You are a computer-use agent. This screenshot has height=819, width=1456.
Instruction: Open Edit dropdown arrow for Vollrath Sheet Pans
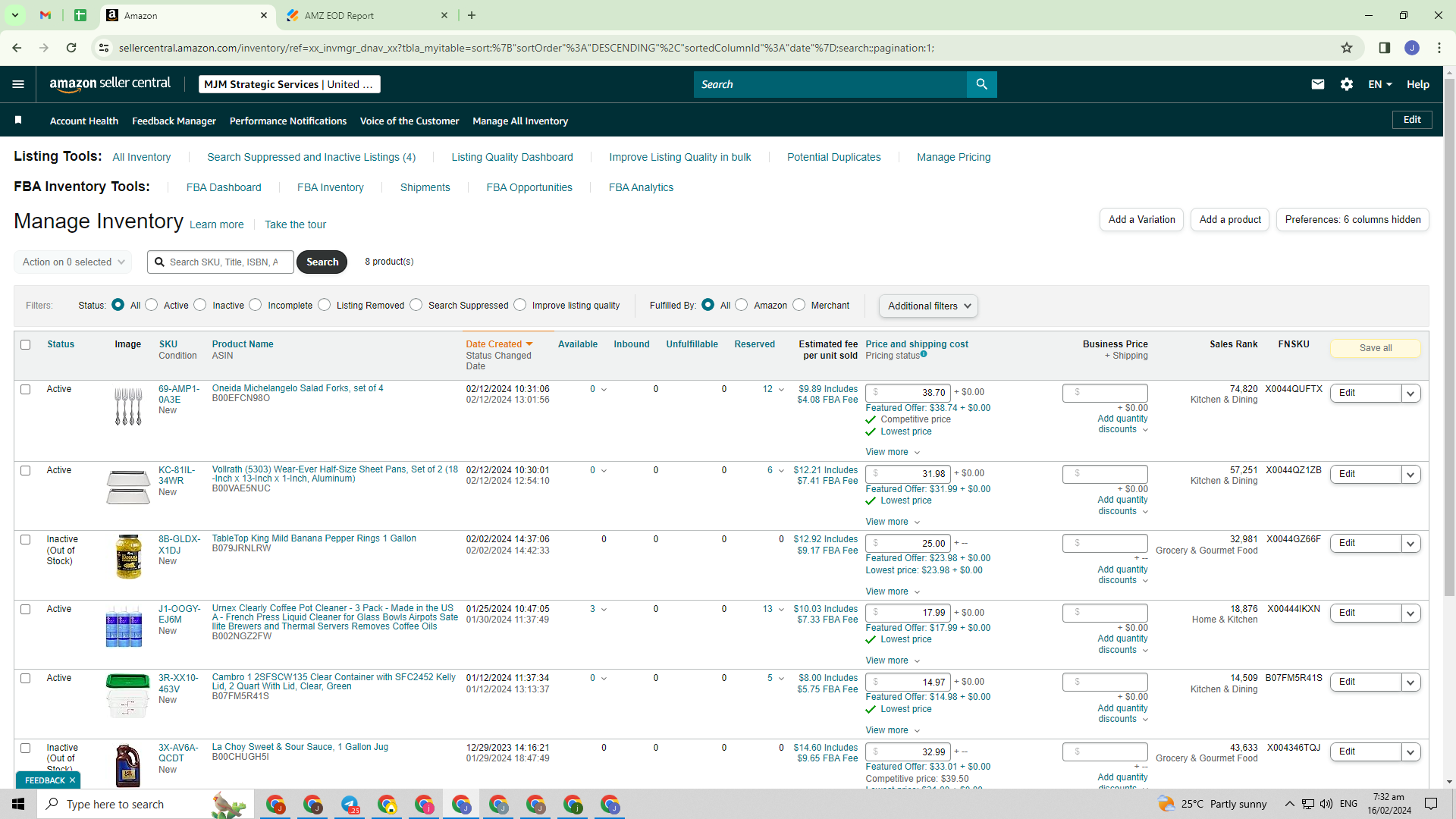click(1410, 474)
